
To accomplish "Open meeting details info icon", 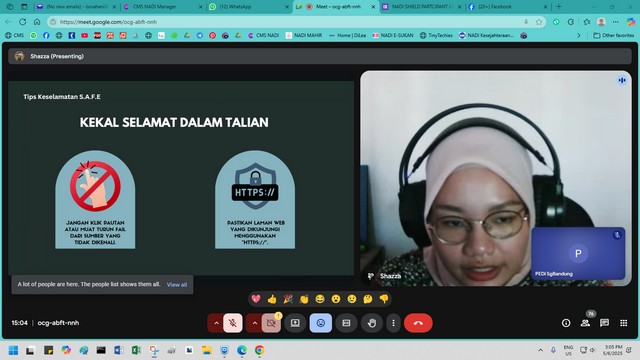I will (x=566, y=323).
